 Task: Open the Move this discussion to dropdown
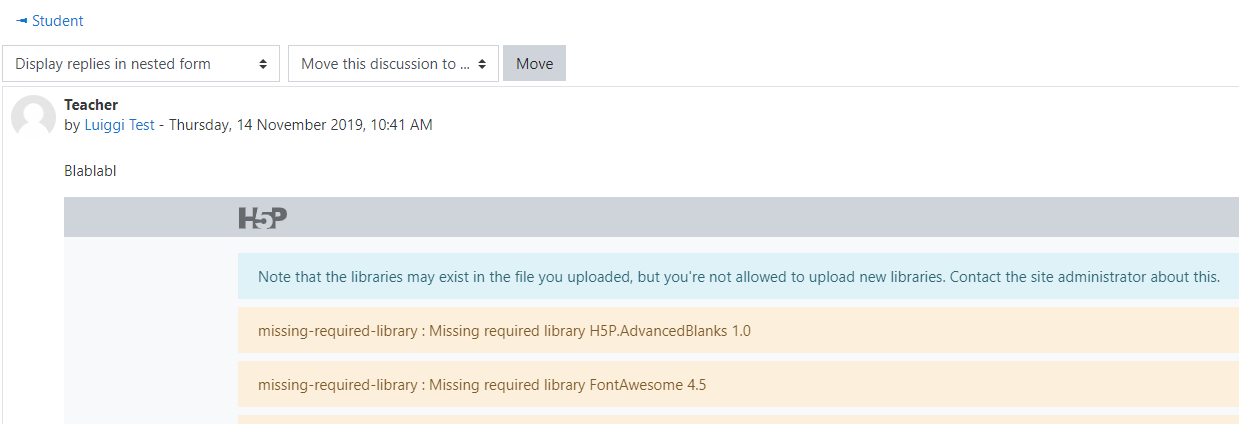(x=393, y=64)
